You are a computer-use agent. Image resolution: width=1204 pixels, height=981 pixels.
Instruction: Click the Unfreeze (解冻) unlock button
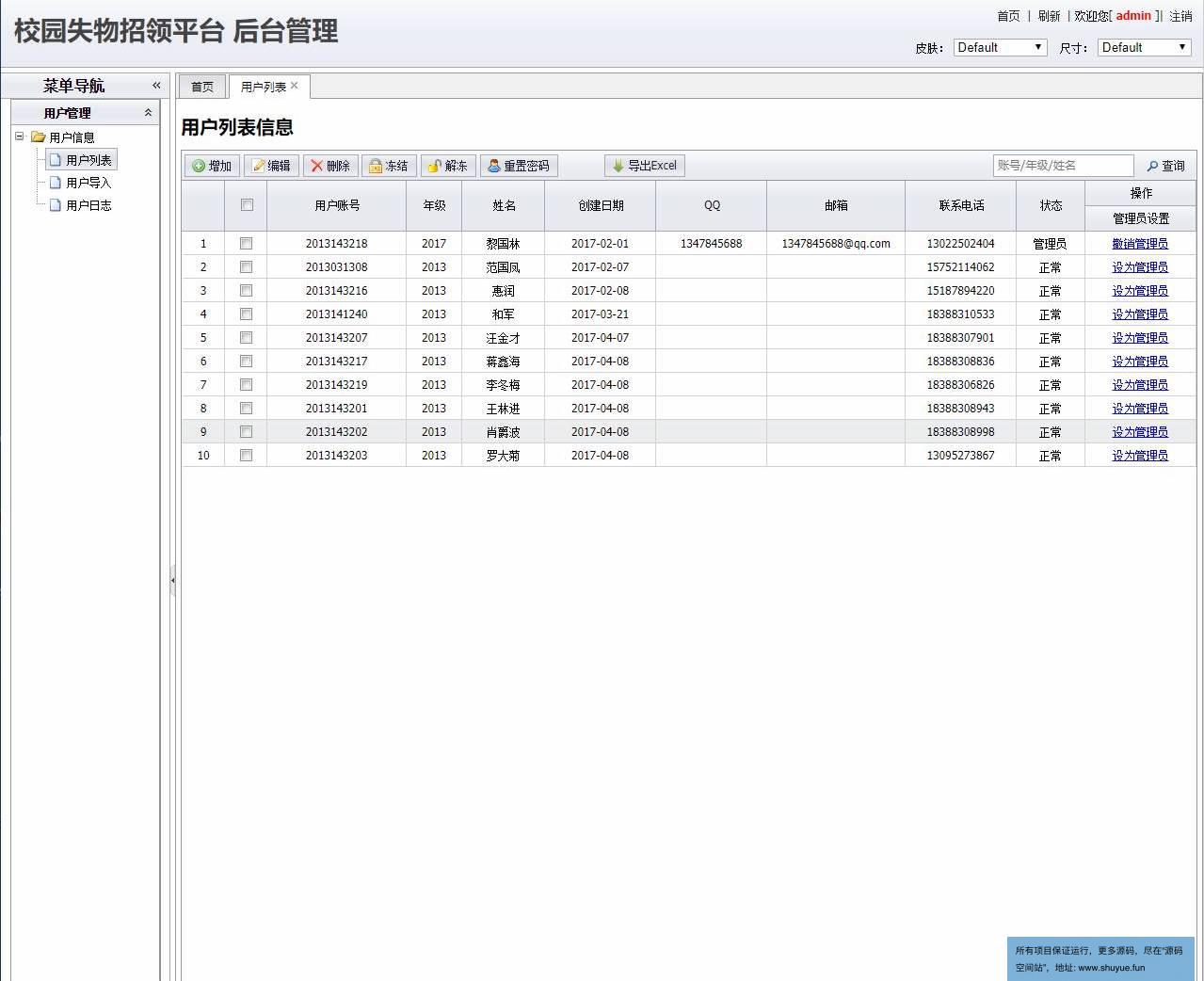point(448,166)
